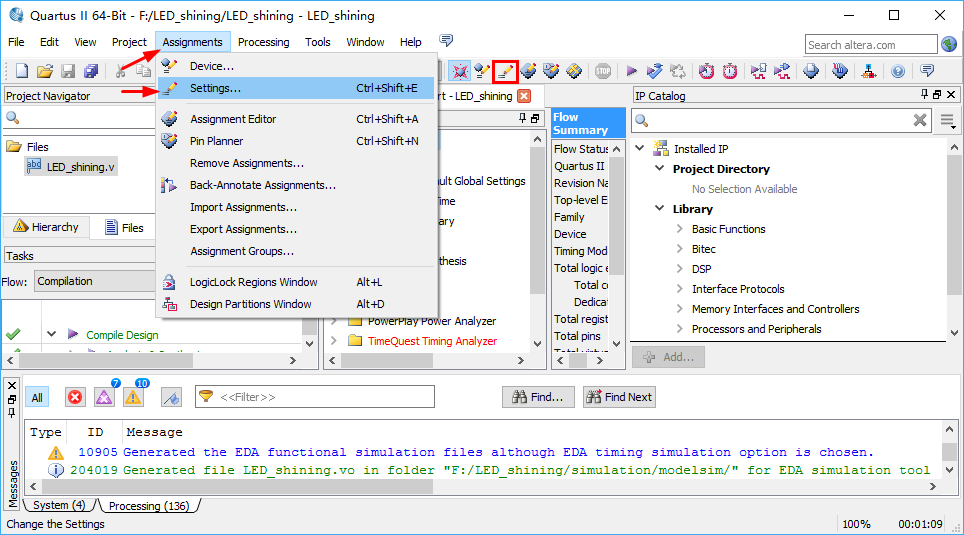Open LogicLock Regions Window entry
The image size is (964, 535).
point(296,282)
